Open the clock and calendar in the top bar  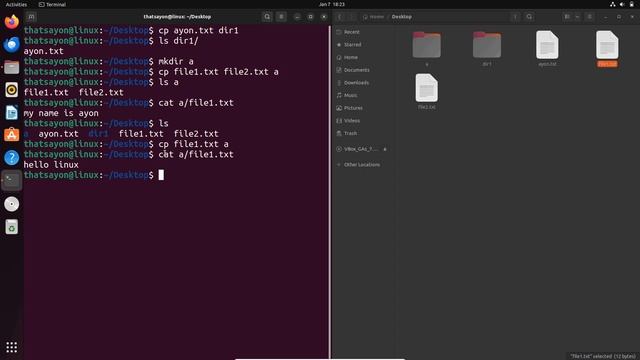331,4
